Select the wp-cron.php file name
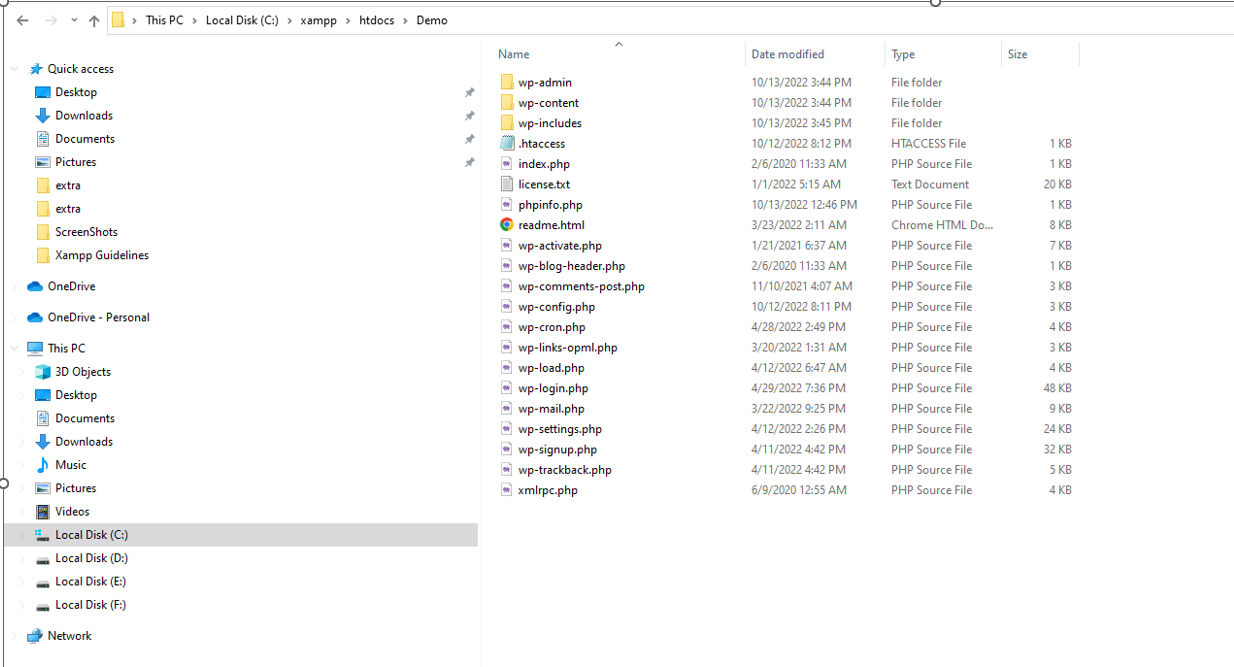The image size is (1234, 667). click(552, 327)
